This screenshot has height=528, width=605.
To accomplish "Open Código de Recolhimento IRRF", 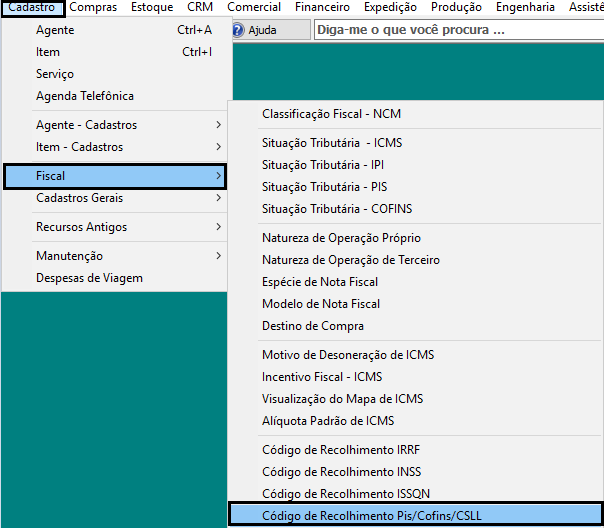I will click(x=416, y=450).
